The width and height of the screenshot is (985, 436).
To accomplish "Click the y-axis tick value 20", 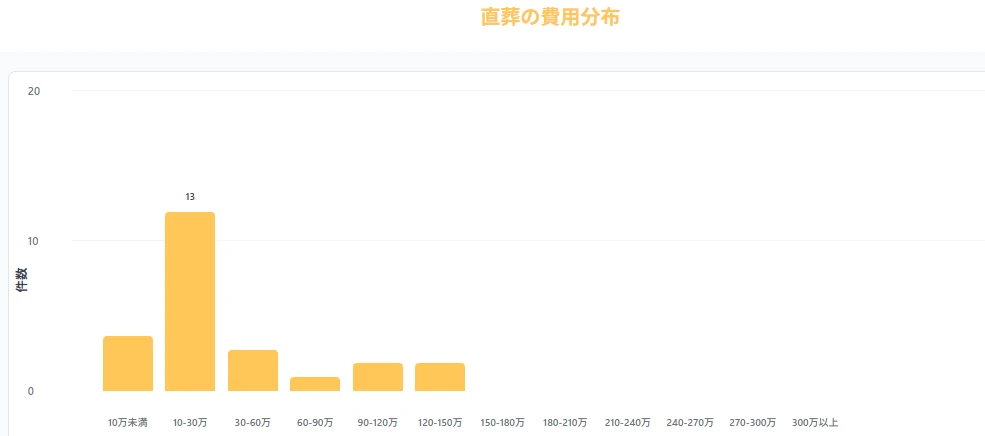I will (35, 91).
